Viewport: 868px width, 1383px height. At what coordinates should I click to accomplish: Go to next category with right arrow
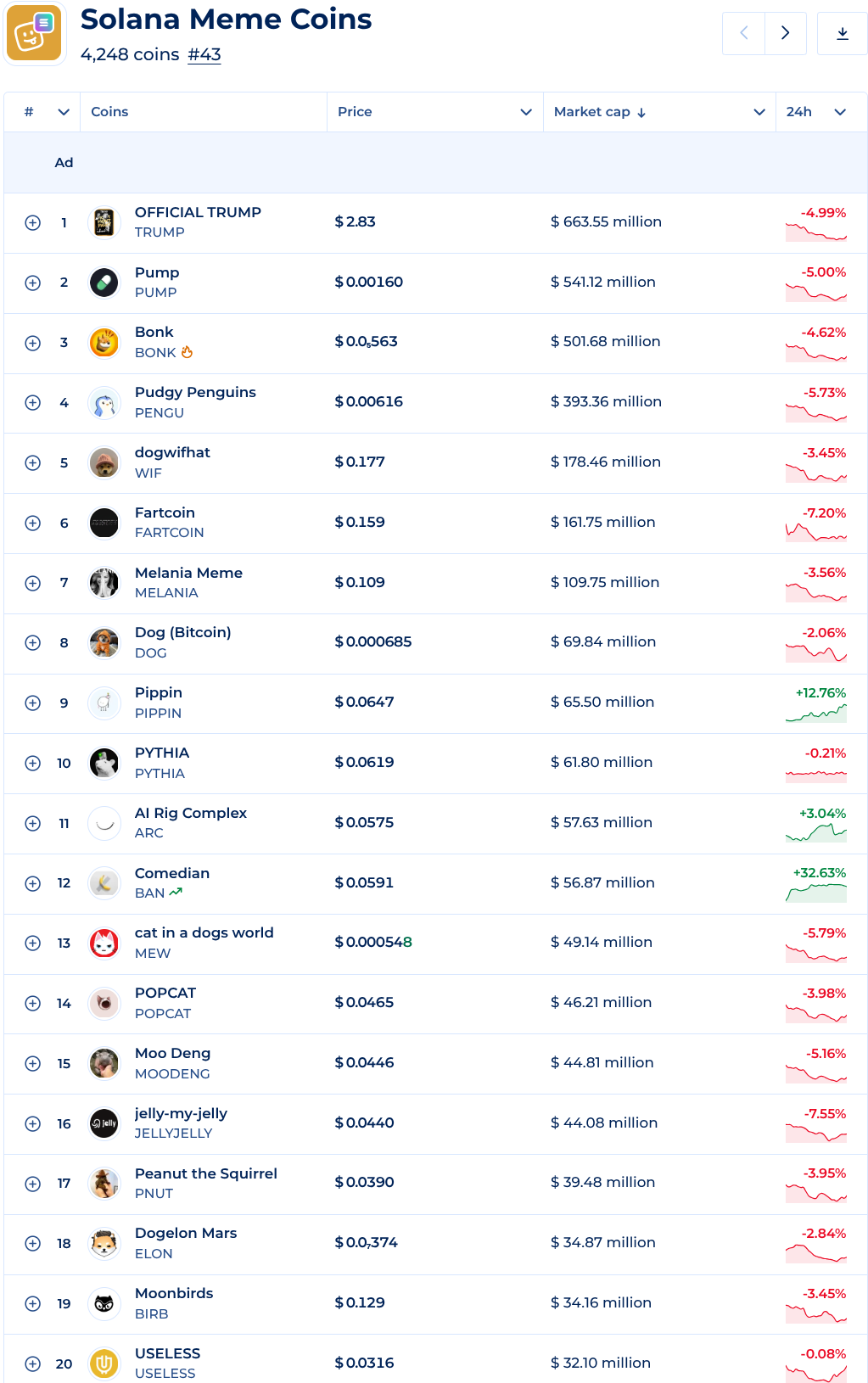[786, 33]
